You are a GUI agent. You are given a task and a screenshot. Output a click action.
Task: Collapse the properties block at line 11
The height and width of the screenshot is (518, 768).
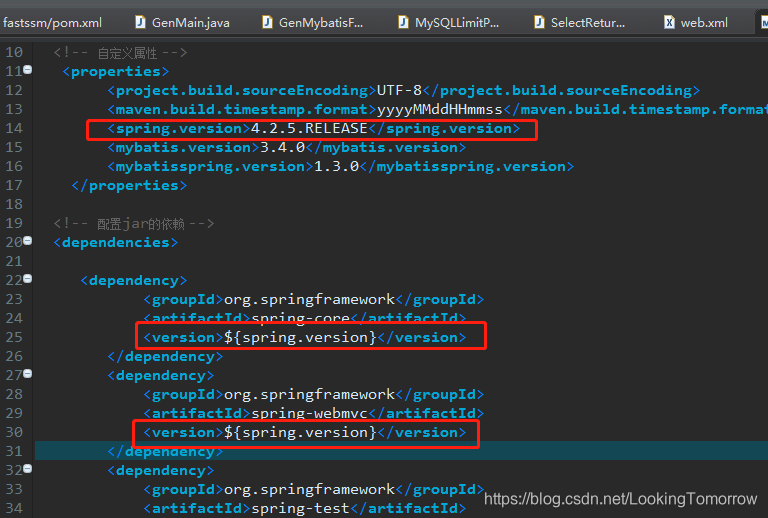click(28, 70)
